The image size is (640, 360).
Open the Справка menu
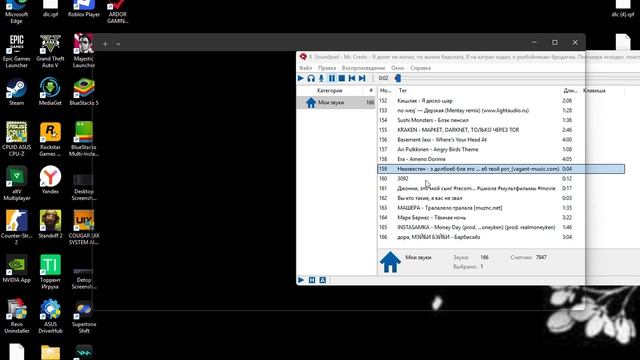(420, 68)
